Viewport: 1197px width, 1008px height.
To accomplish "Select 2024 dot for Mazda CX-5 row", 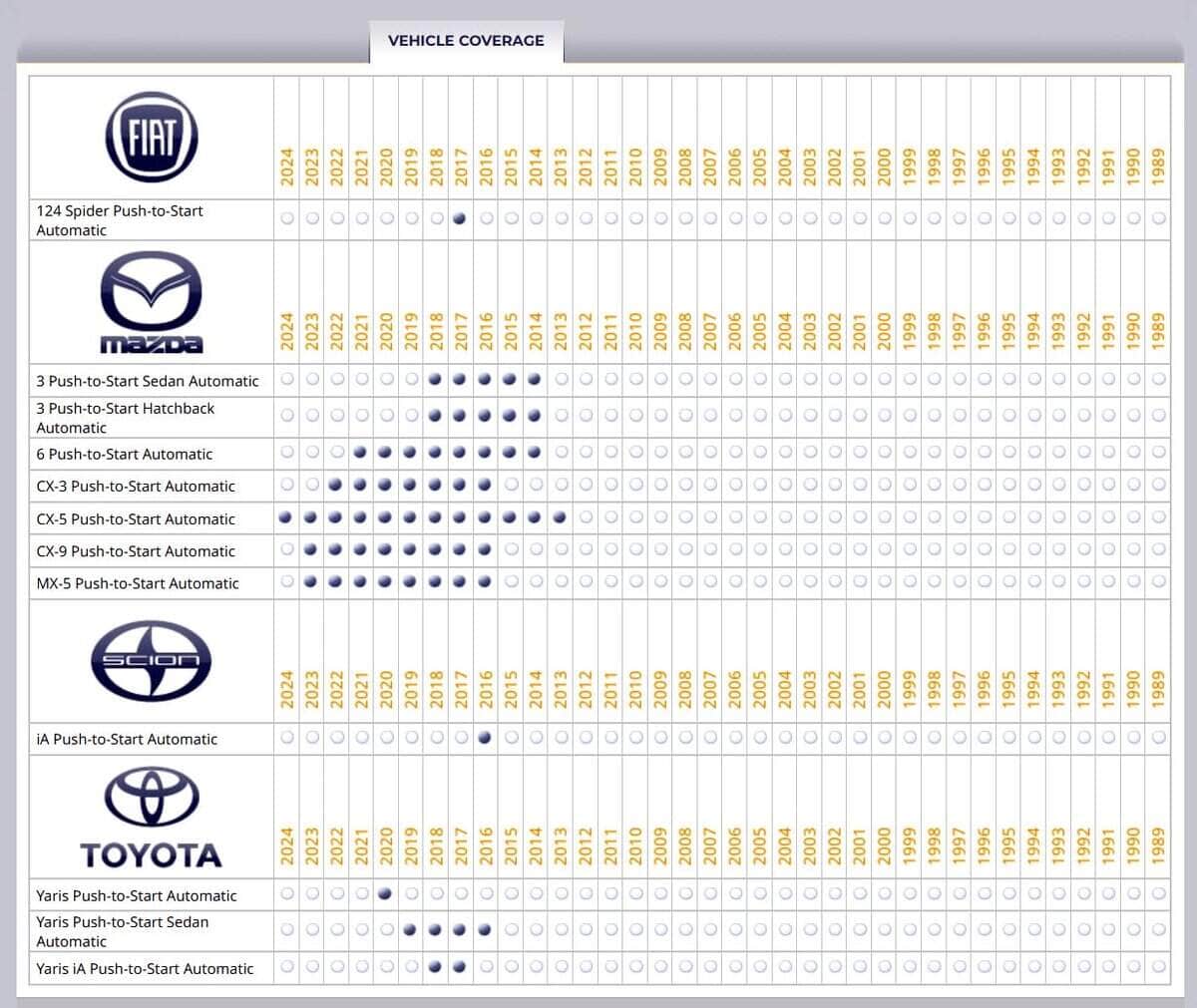I will [x=286, y=517].
